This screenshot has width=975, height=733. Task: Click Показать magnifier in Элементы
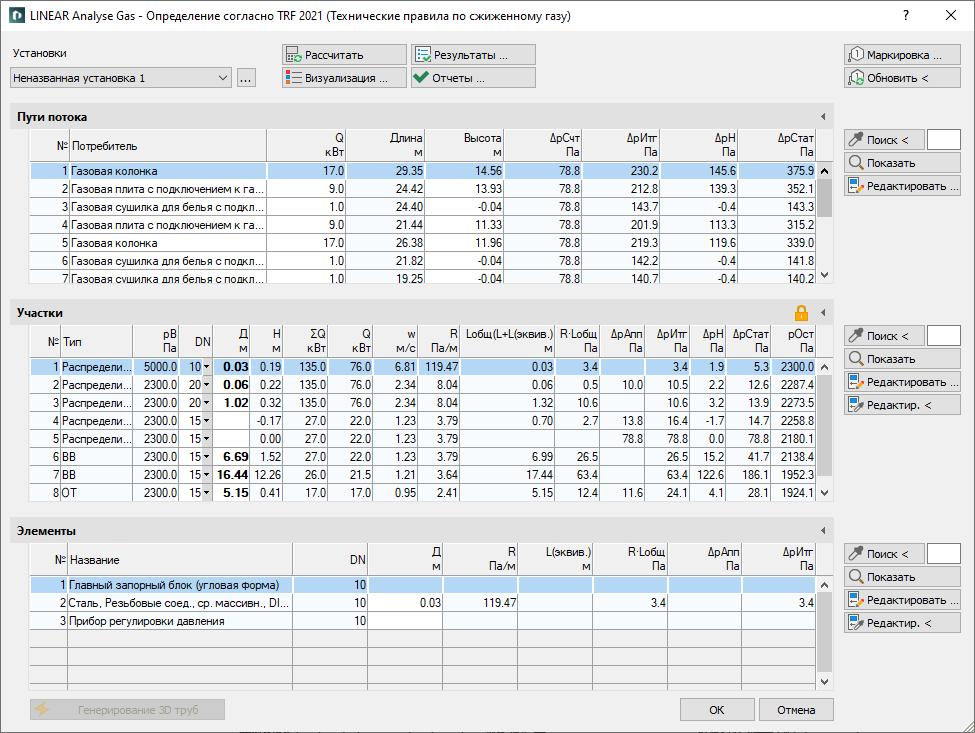902,577
